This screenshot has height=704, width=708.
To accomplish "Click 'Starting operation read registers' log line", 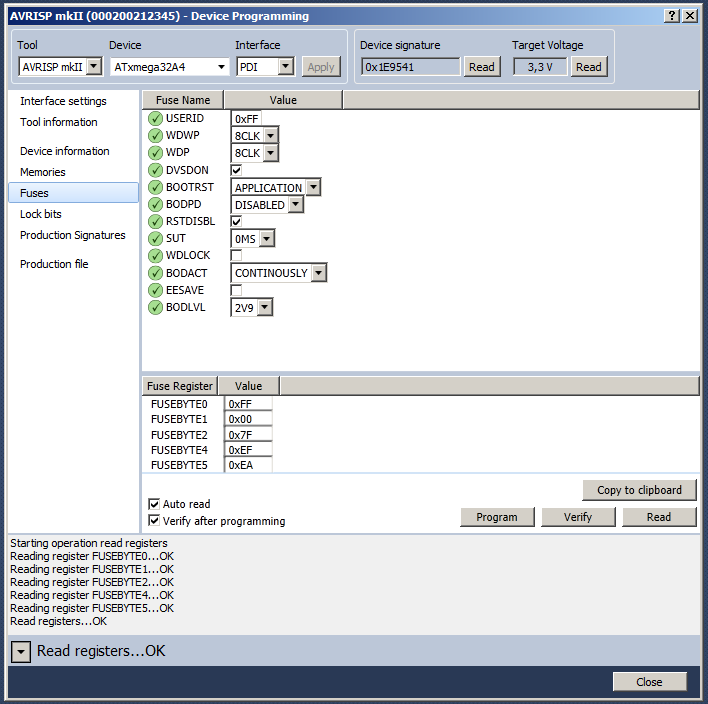I will 89,543.
